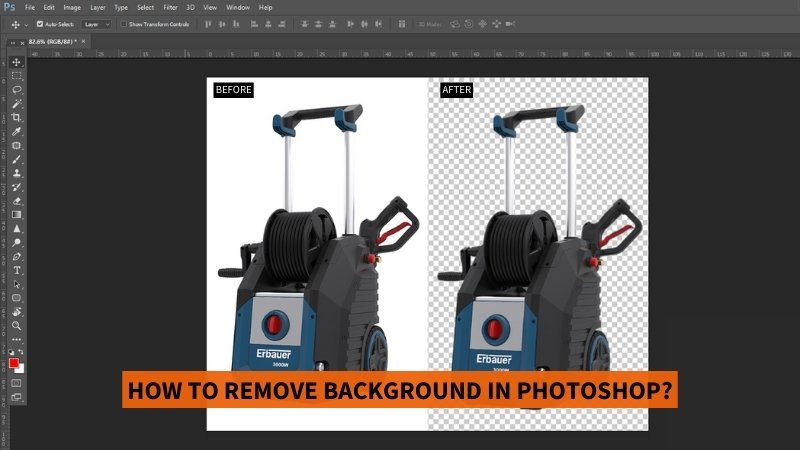Open the Edit menu
Viewport: 800px width, 450px height.
pos(48,8)
